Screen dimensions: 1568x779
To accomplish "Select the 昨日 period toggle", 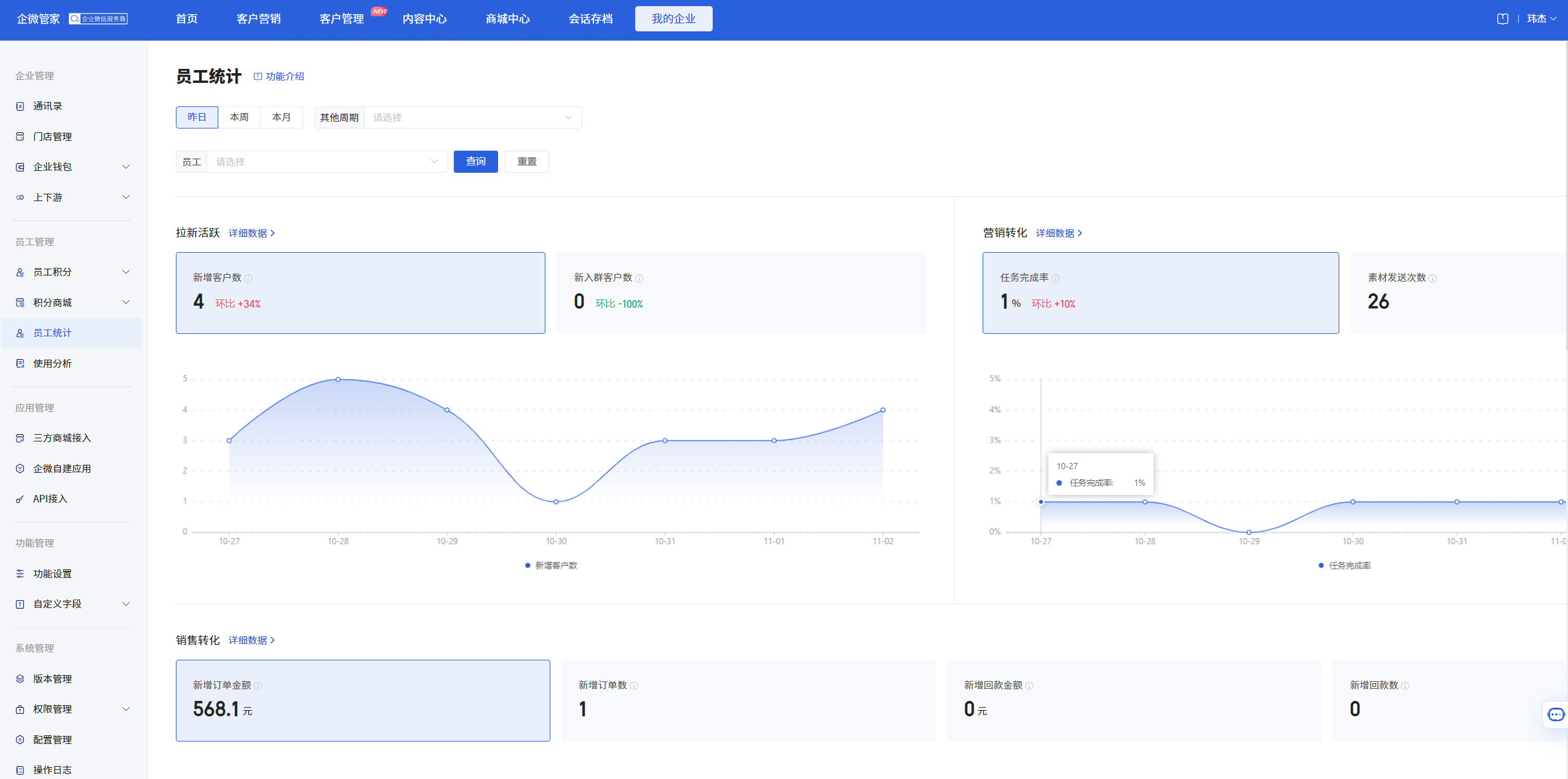I will pyautogui.click(x=197, y=117).
